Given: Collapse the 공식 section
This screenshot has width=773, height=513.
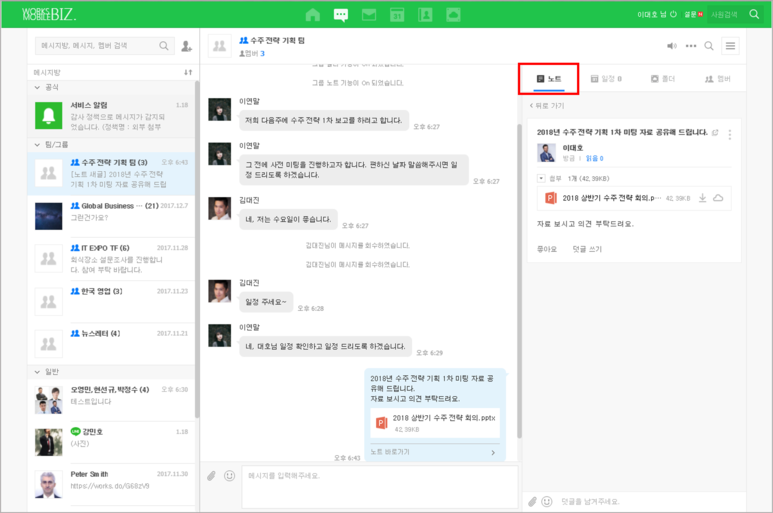Looking at the screenshot, I should pos(37,87).
